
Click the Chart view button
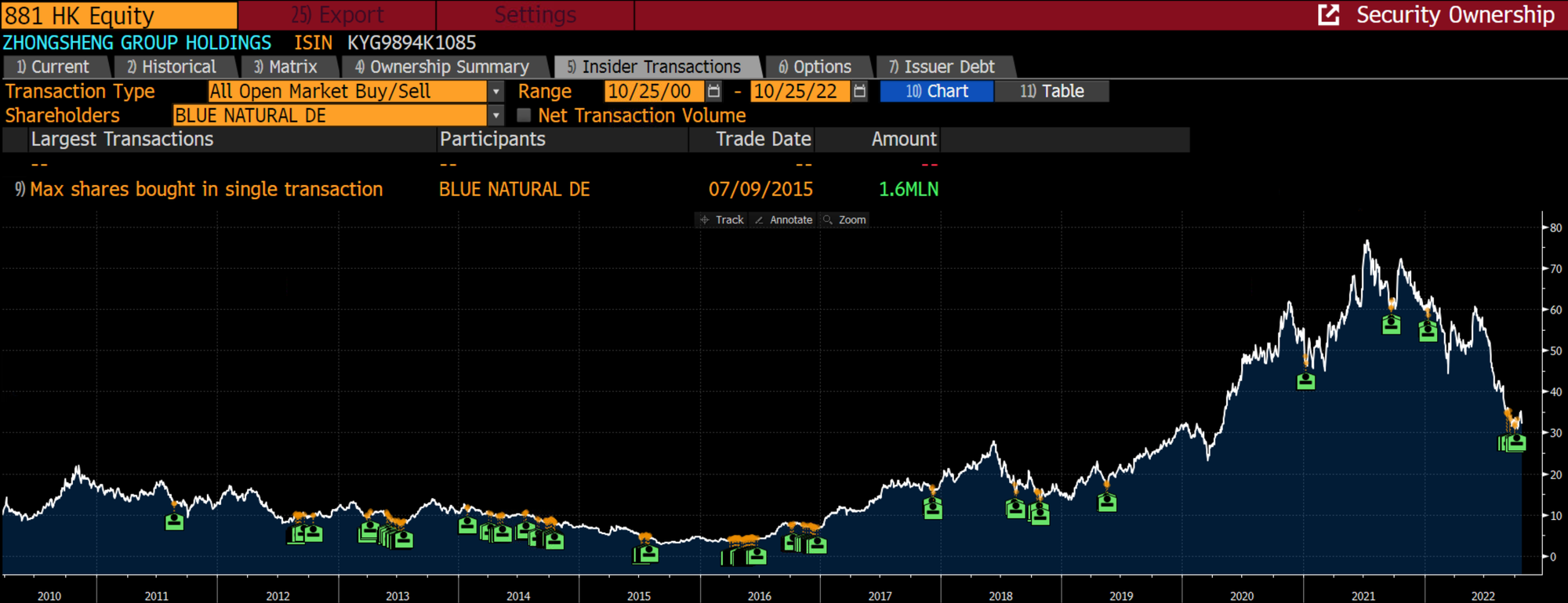pos(937,92)
